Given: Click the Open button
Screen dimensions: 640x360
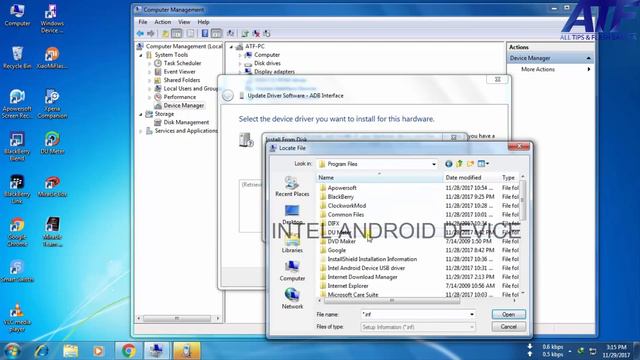Looking at the screenshot, I should pos(509,314).
